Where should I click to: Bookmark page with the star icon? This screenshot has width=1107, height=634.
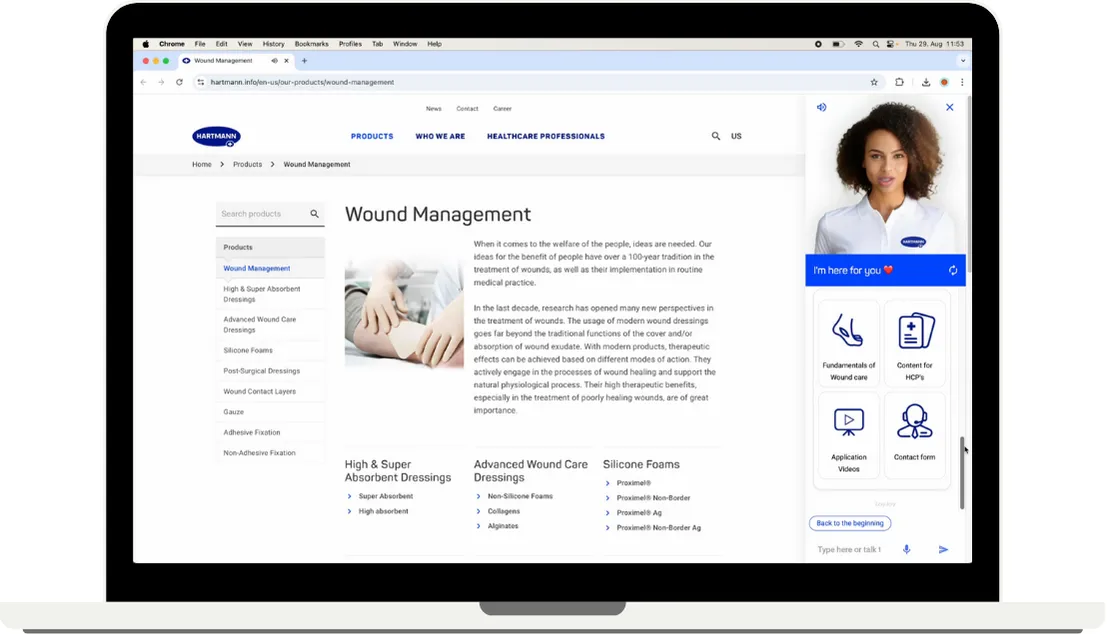coord(873,82)
